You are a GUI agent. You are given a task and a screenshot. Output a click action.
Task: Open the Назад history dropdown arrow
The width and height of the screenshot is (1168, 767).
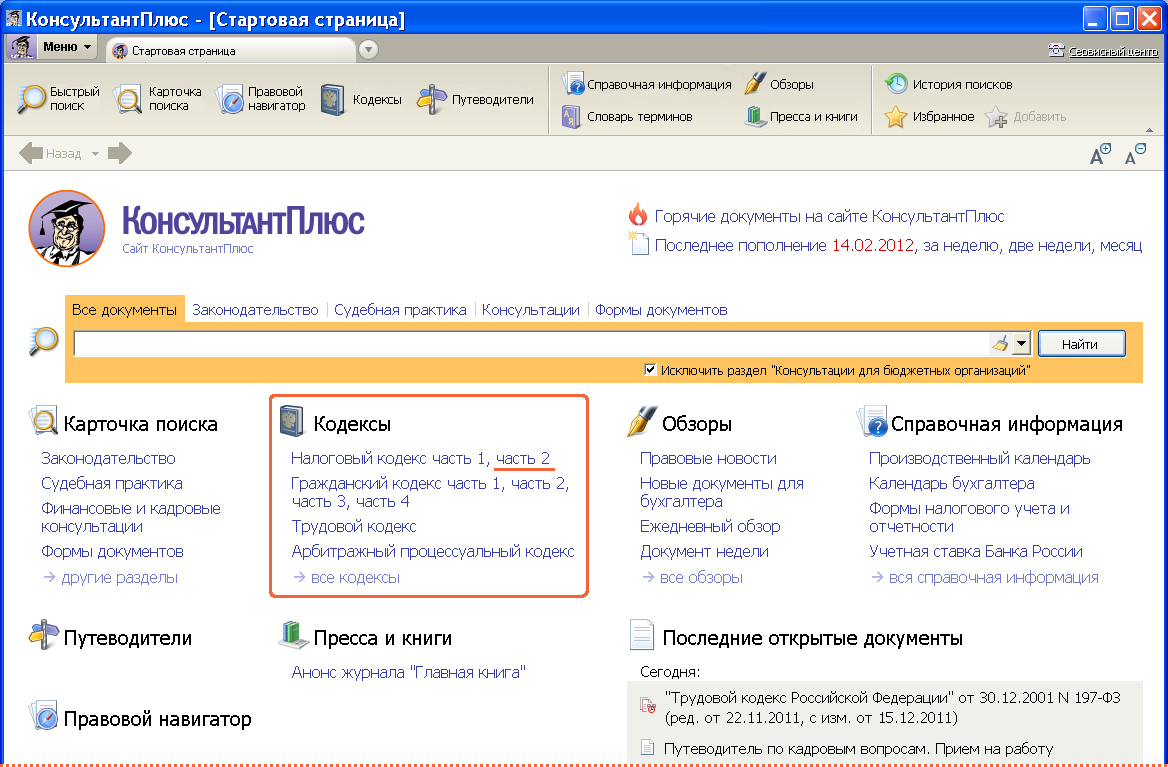tap(95, 154)
